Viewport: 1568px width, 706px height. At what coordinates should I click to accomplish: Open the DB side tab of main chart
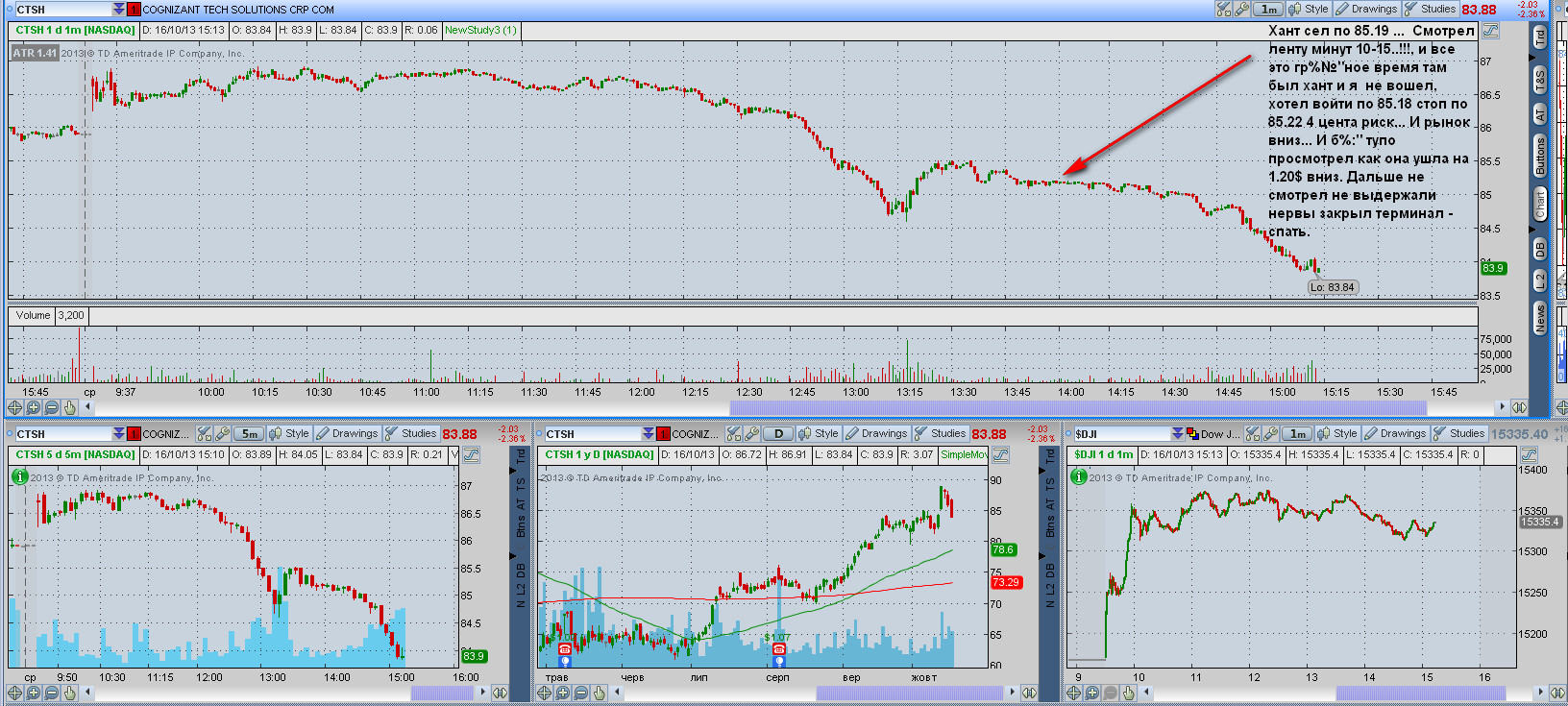1540,249
